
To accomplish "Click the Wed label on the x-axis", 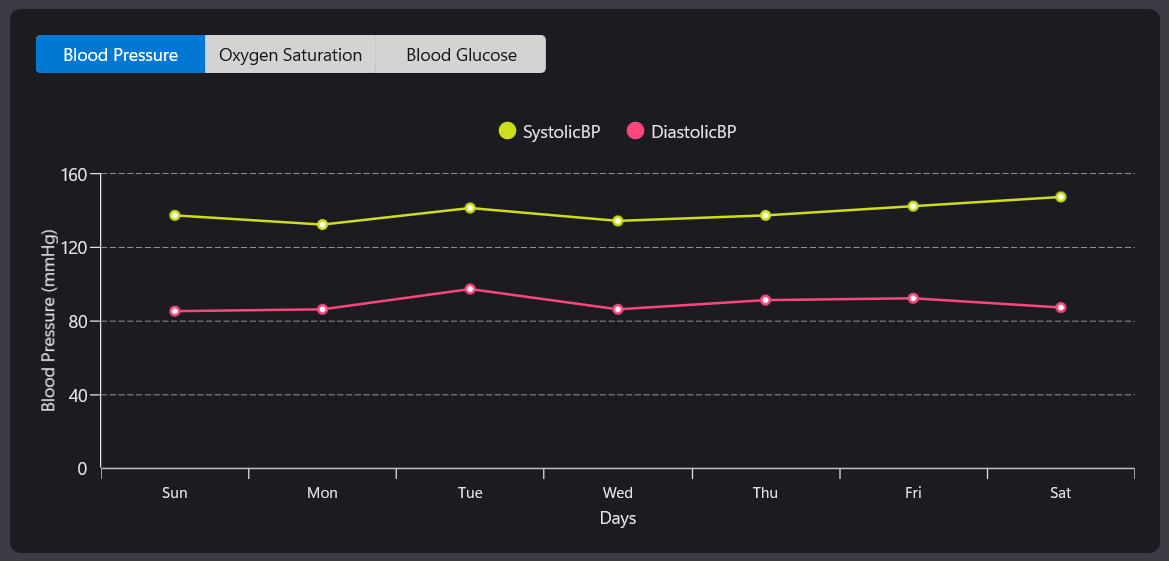I will [x=618, y=493].
